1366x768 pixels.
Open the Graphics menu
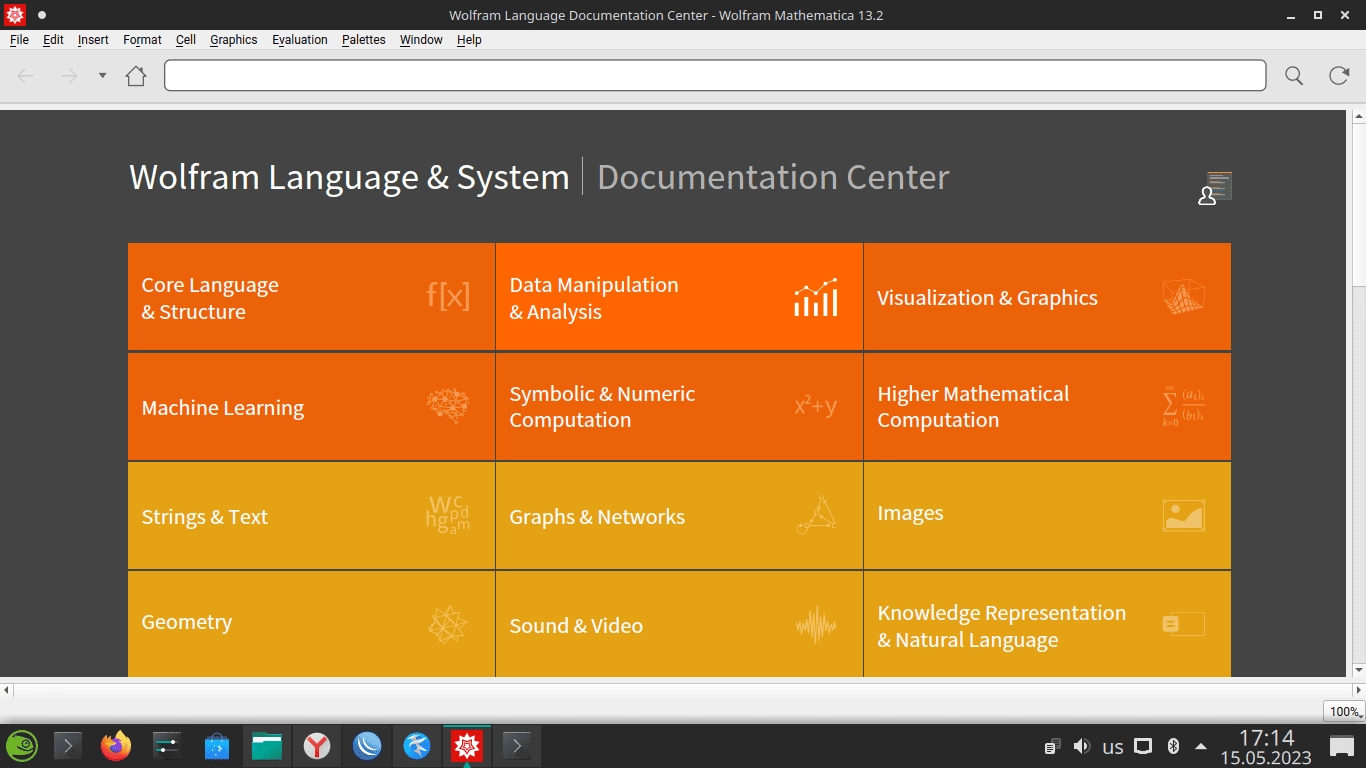point(234,40)
